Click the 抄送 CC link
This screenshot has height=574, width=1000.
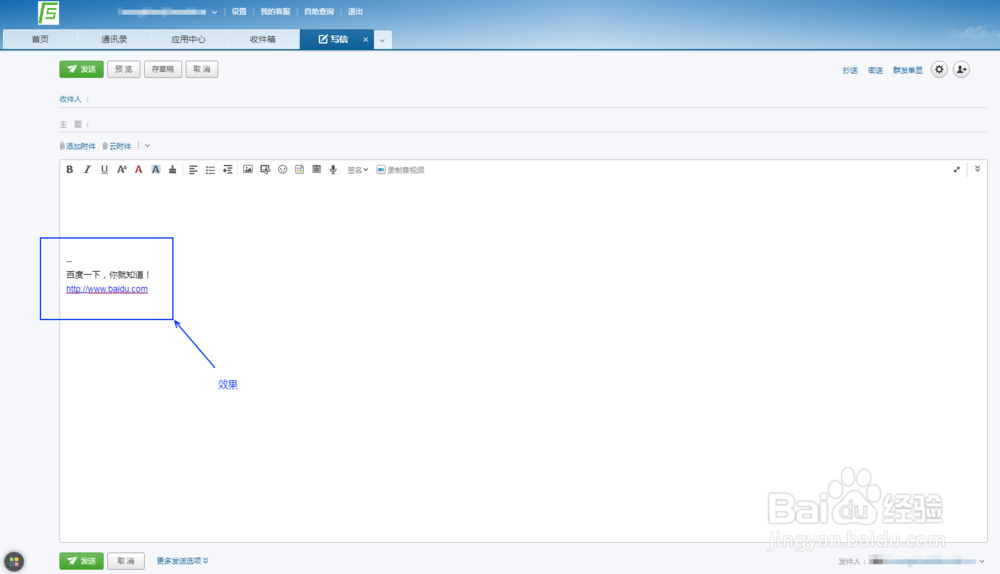click(850, 70)
